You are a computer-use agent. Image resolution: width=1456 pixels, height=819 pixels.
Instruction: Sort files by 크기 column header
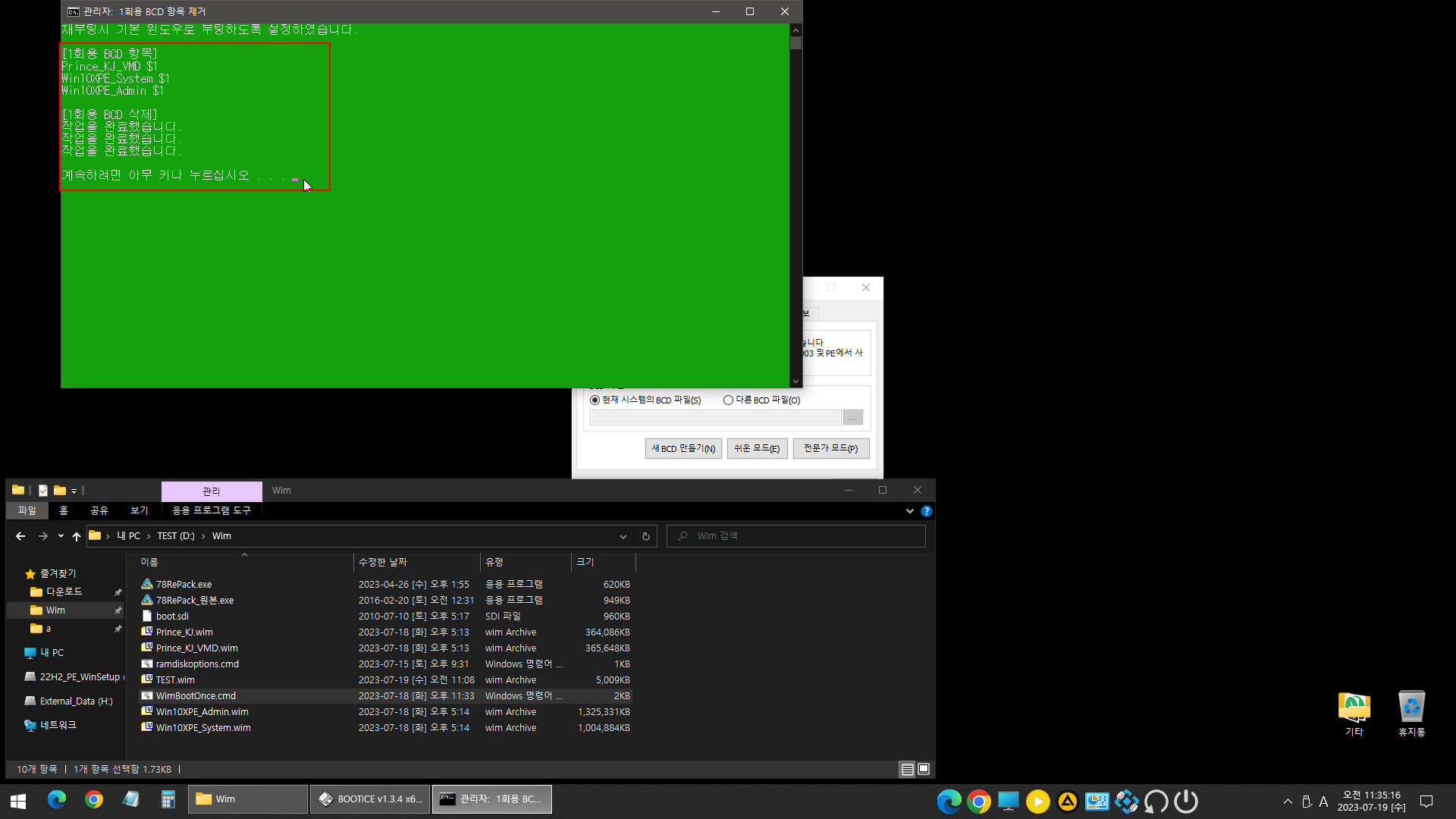(603, 562)
